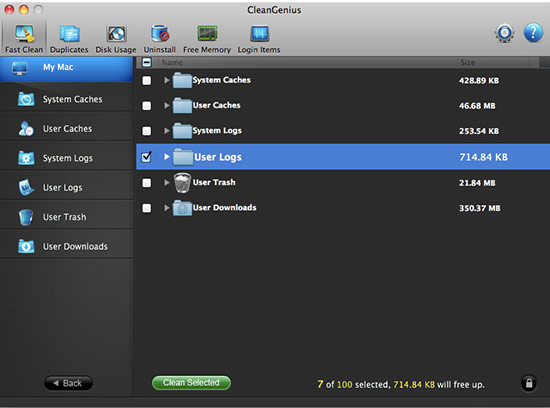Check the System Caches checkbox
This screenshot has width=550, height=408.
(x=147, y=81)
